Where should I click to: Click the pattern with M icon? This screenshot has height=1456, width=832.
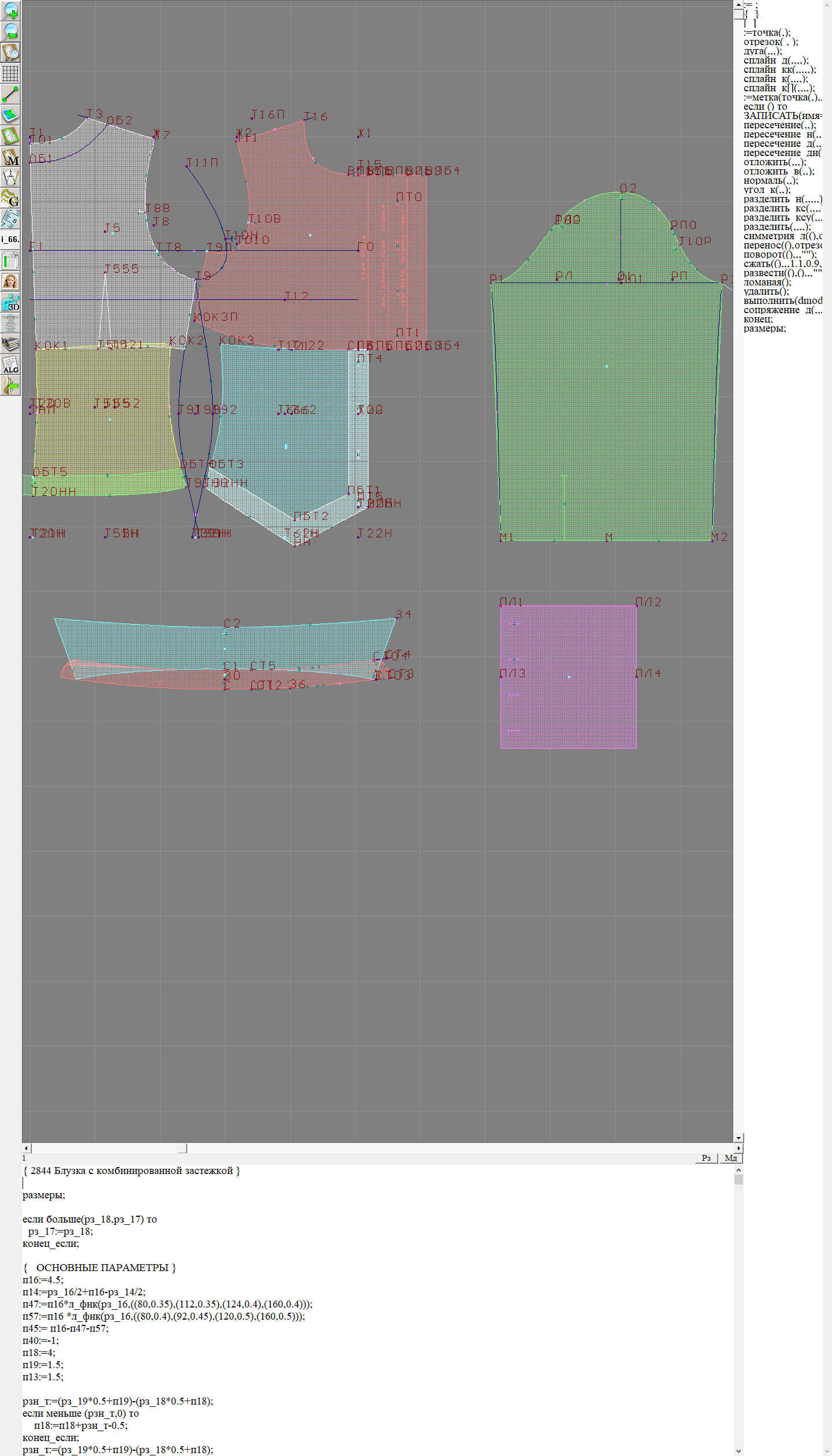[10, 157]
